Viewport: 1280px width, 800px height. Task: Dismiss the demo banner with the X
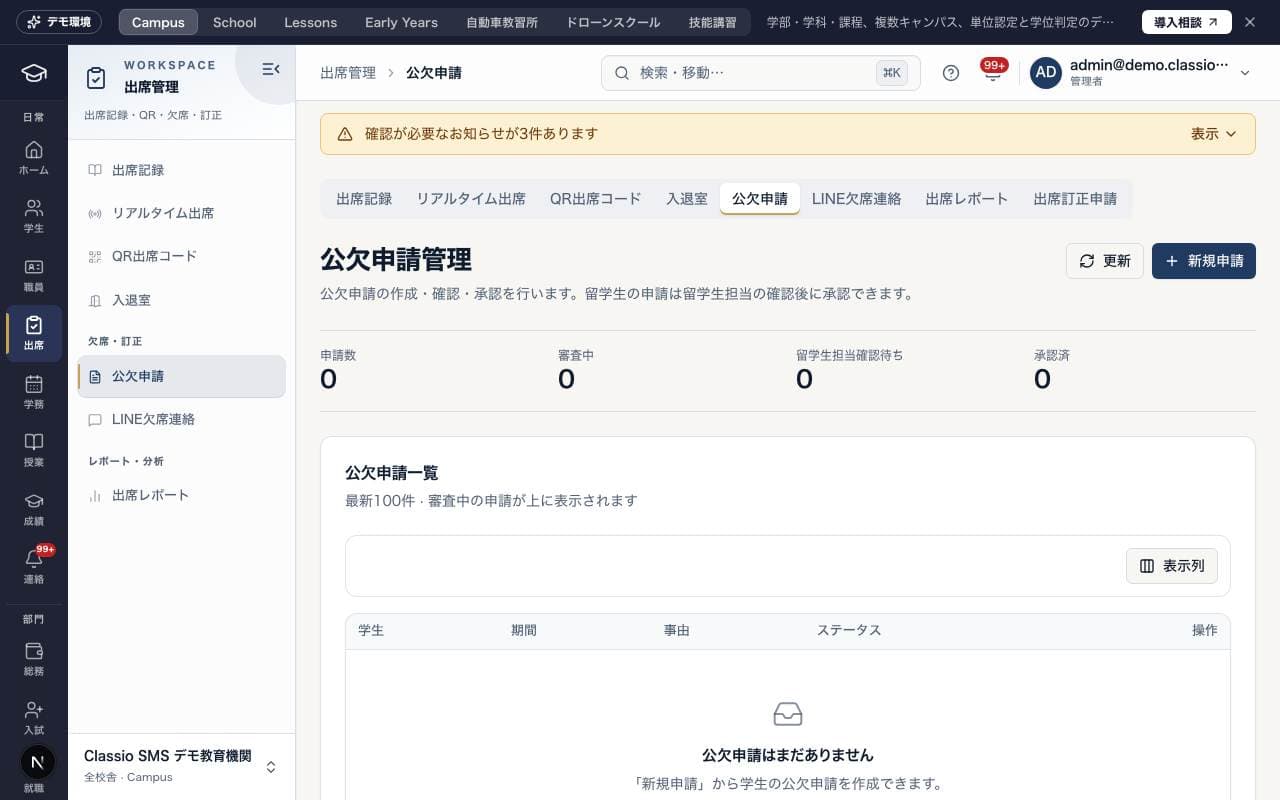click(1250, 22)
